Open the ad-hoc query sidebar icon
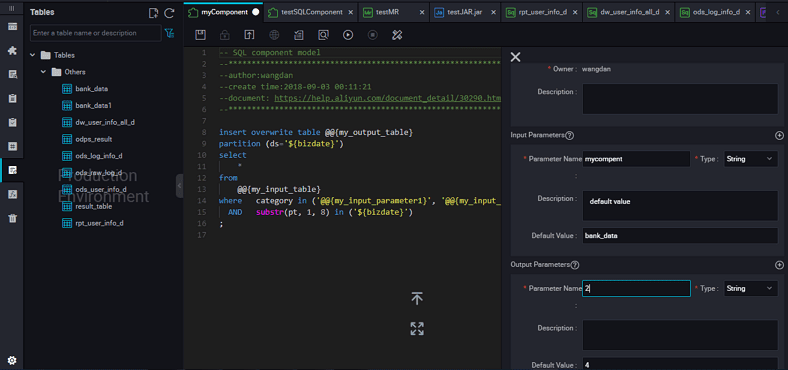 (x=13, y=74)
